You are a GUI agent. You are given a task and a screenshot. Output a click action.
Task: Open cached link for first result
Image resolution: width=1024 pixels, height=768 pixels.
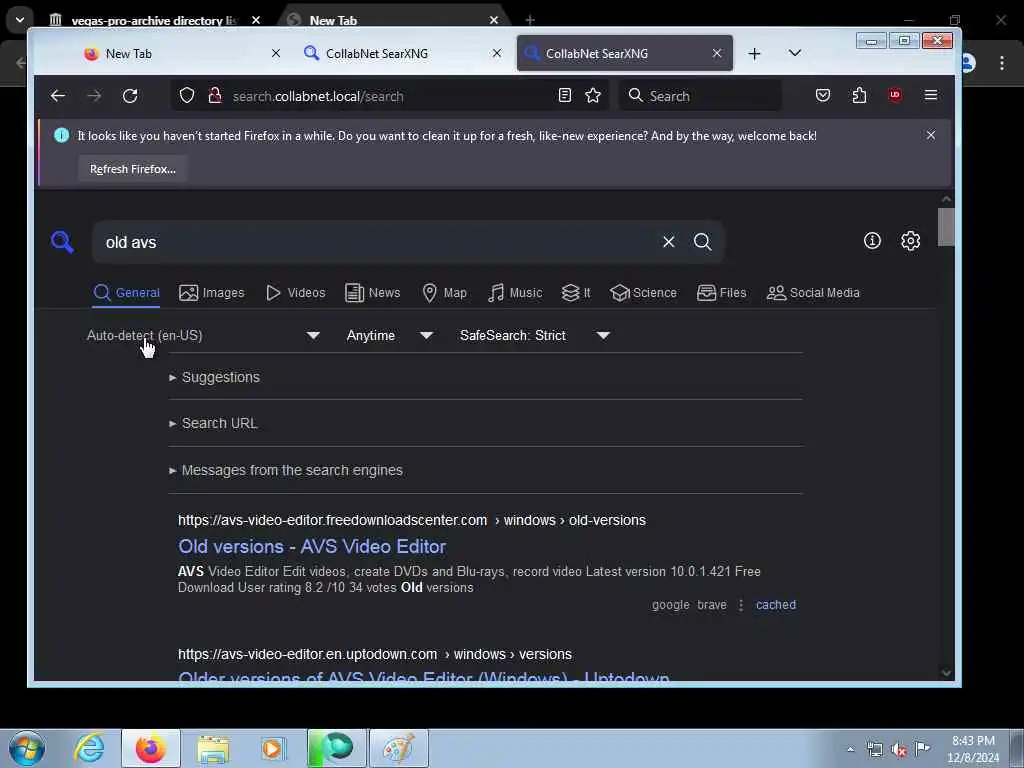tap(776, 605)
